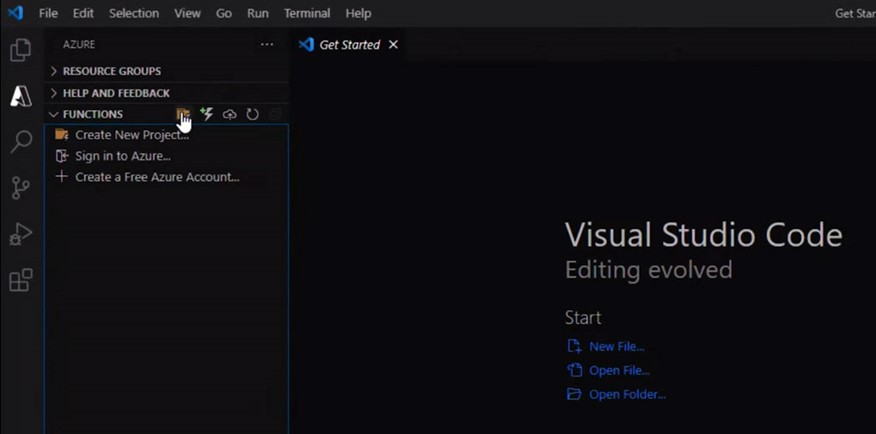Open the Go menu

[224, 13]
